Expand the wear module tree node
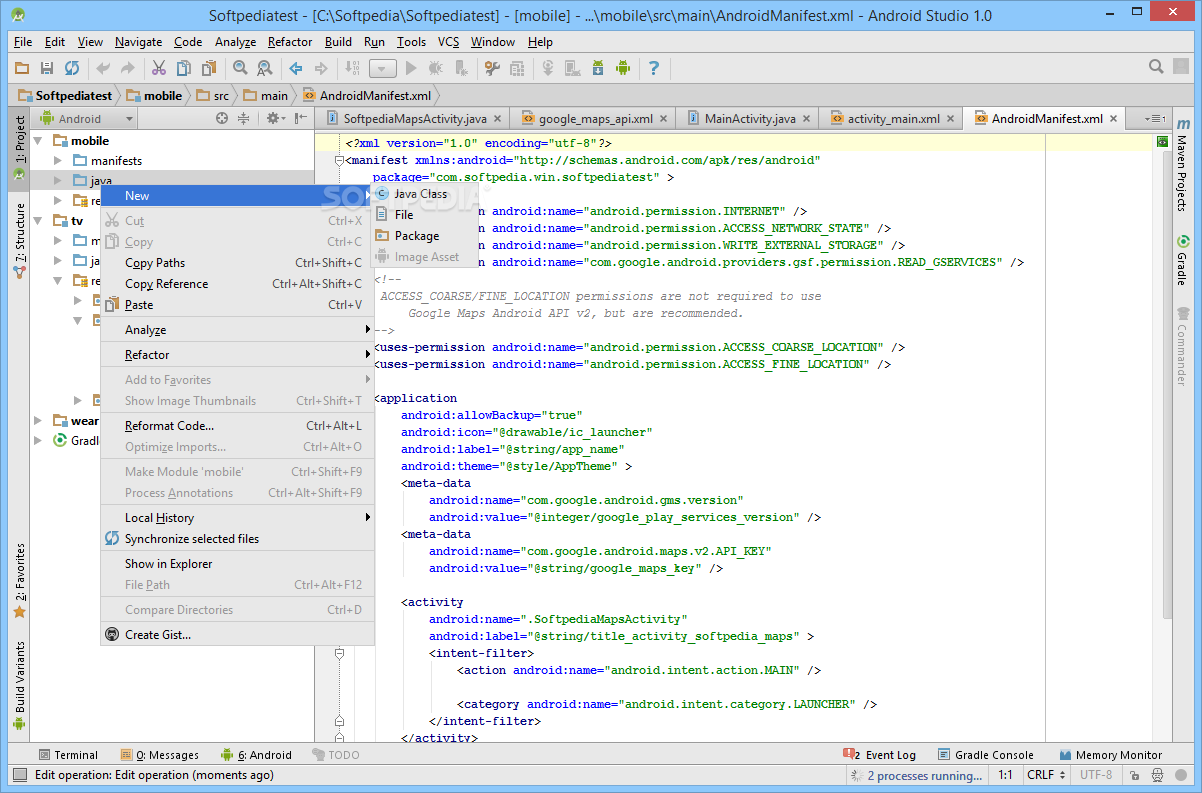Viewport: 1202px width, 793px height. pyautogui.click(x=39, y=421)
